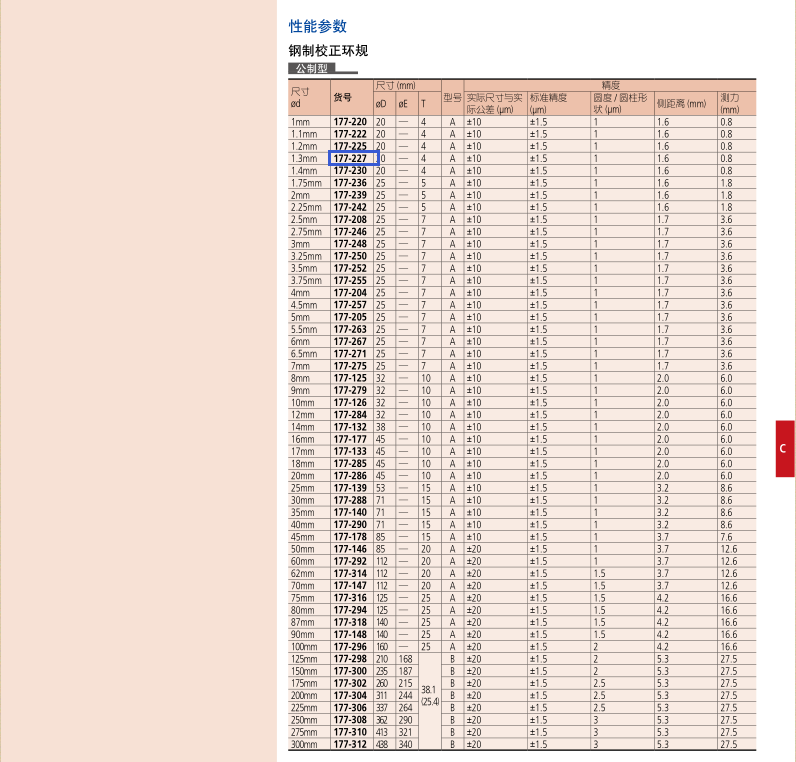796x762 pixels.
Task: Select item number 177-220
Action: (350, 122)
